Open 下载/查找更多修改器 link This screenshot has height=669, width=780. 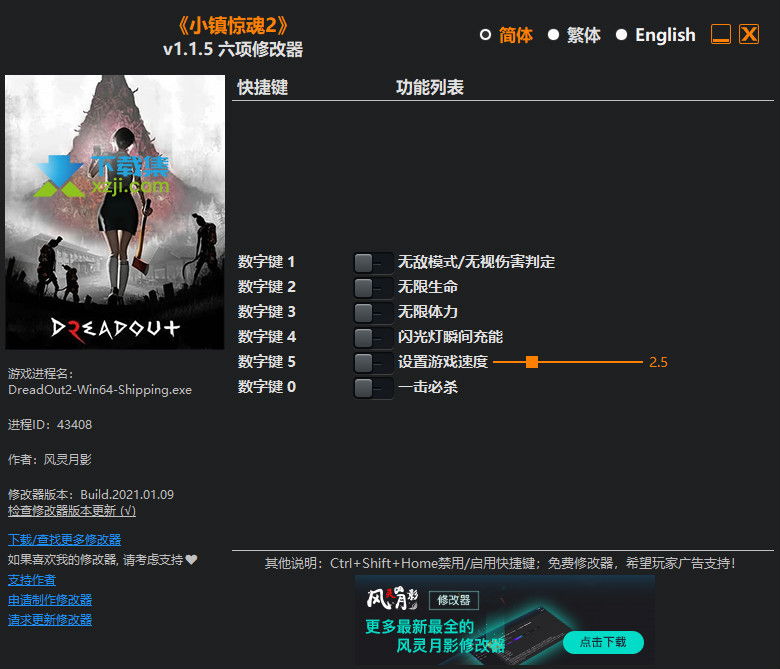tap(65, 540)
